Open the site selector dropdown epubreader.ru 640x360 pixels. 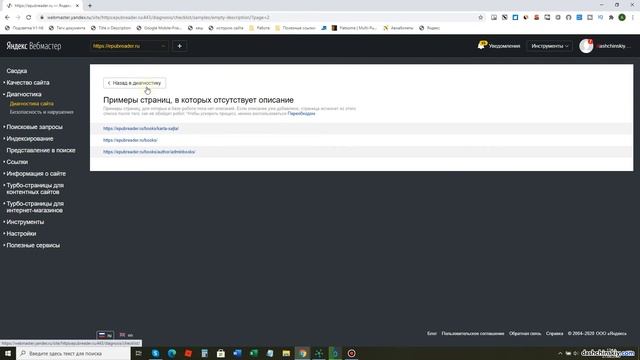[129, 46]
